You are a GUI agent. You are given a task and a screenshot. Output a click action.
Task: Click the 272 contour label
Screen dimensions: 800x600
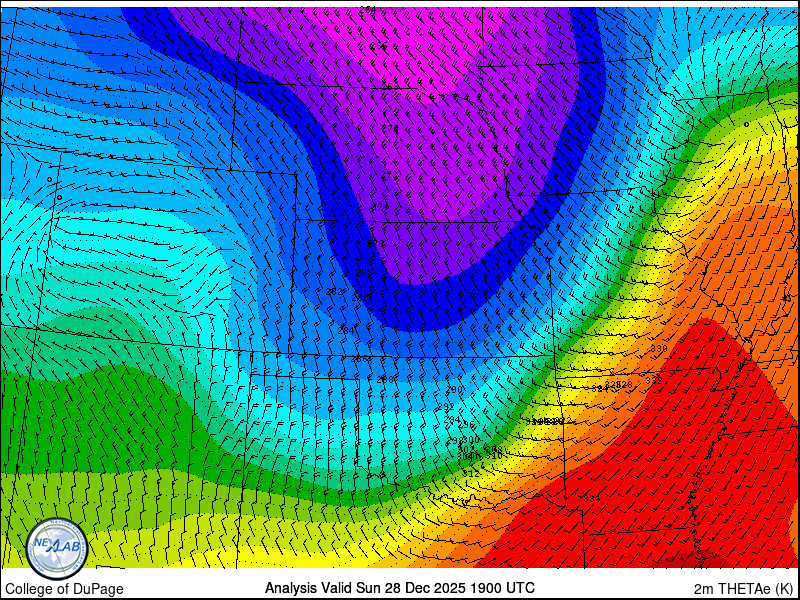pyautogui.click(x=389, y=175)
